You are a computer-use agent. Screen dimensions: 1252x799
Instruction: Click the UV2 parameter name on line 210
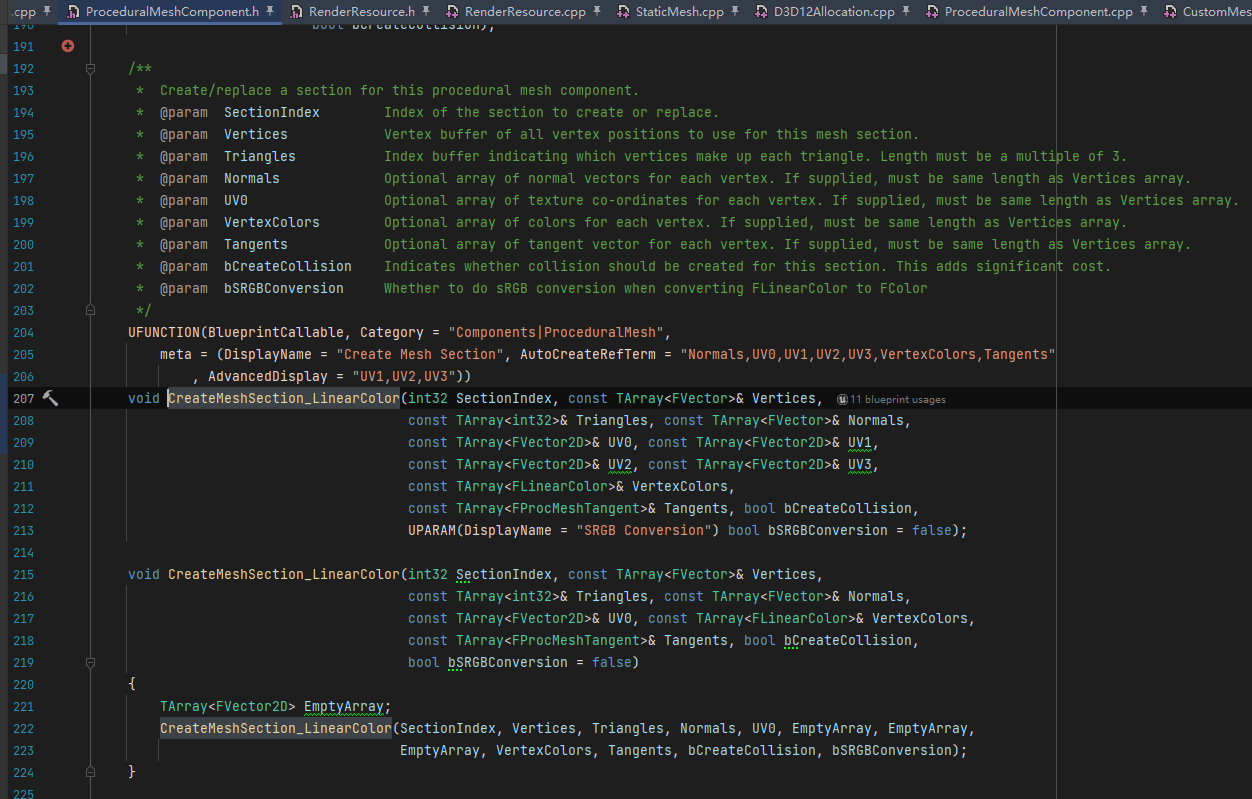[620, 464]
